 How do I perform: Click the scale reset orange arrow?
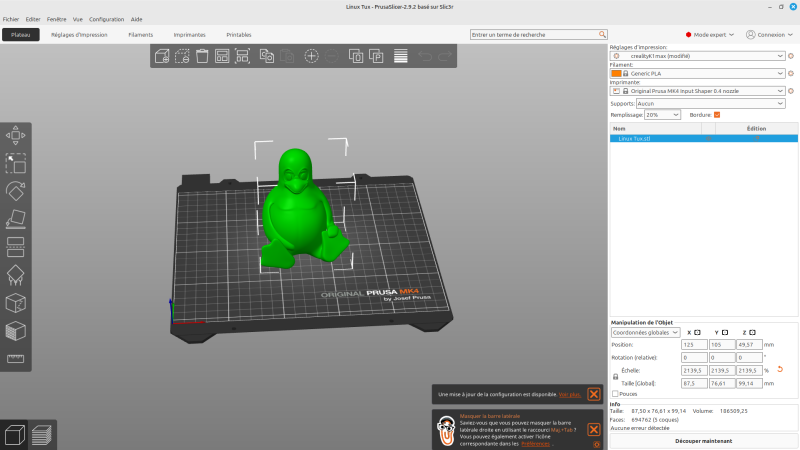pos(779,370)
